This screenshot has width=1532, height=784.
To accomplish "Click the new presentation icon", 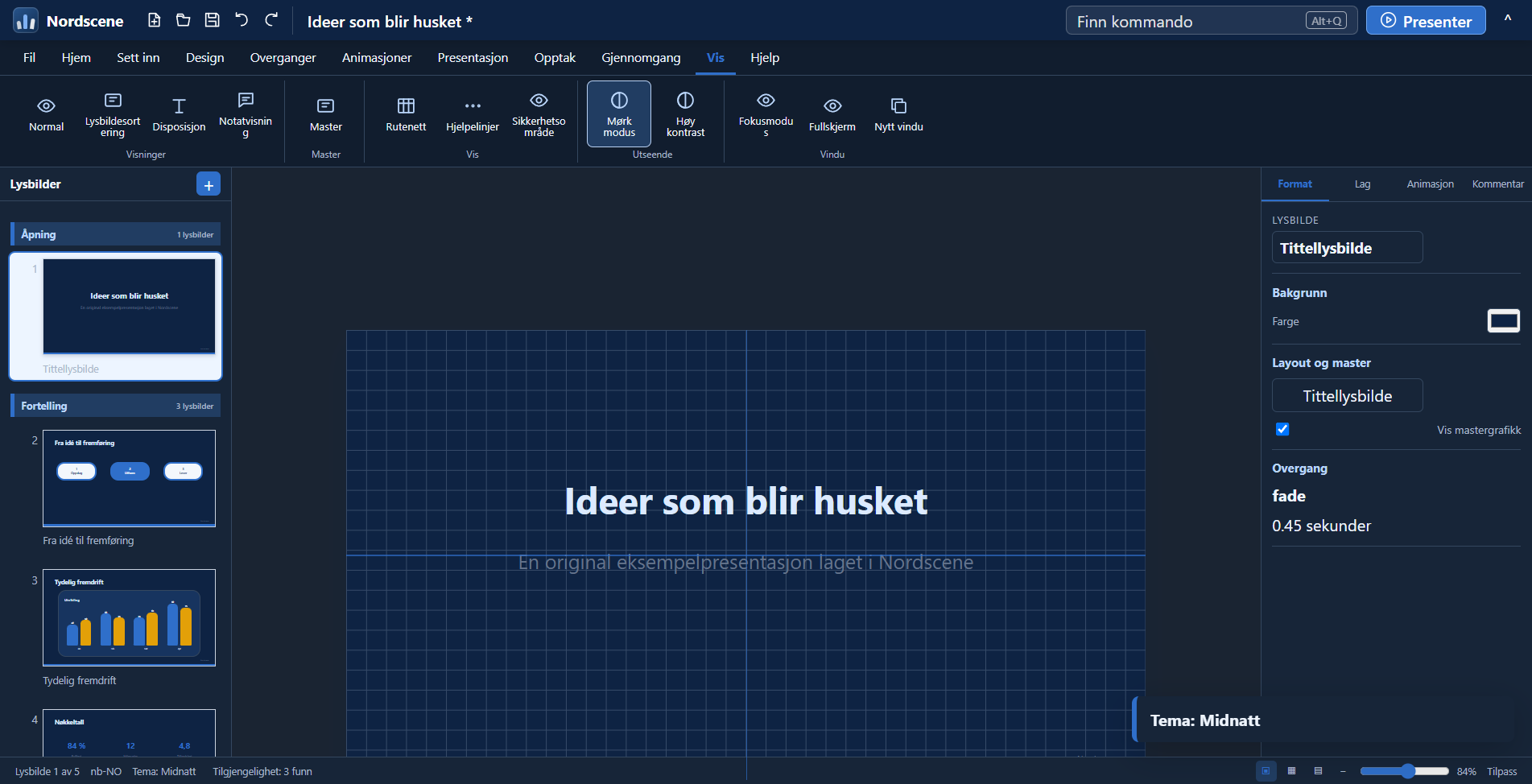I will (x=155, y=20).
